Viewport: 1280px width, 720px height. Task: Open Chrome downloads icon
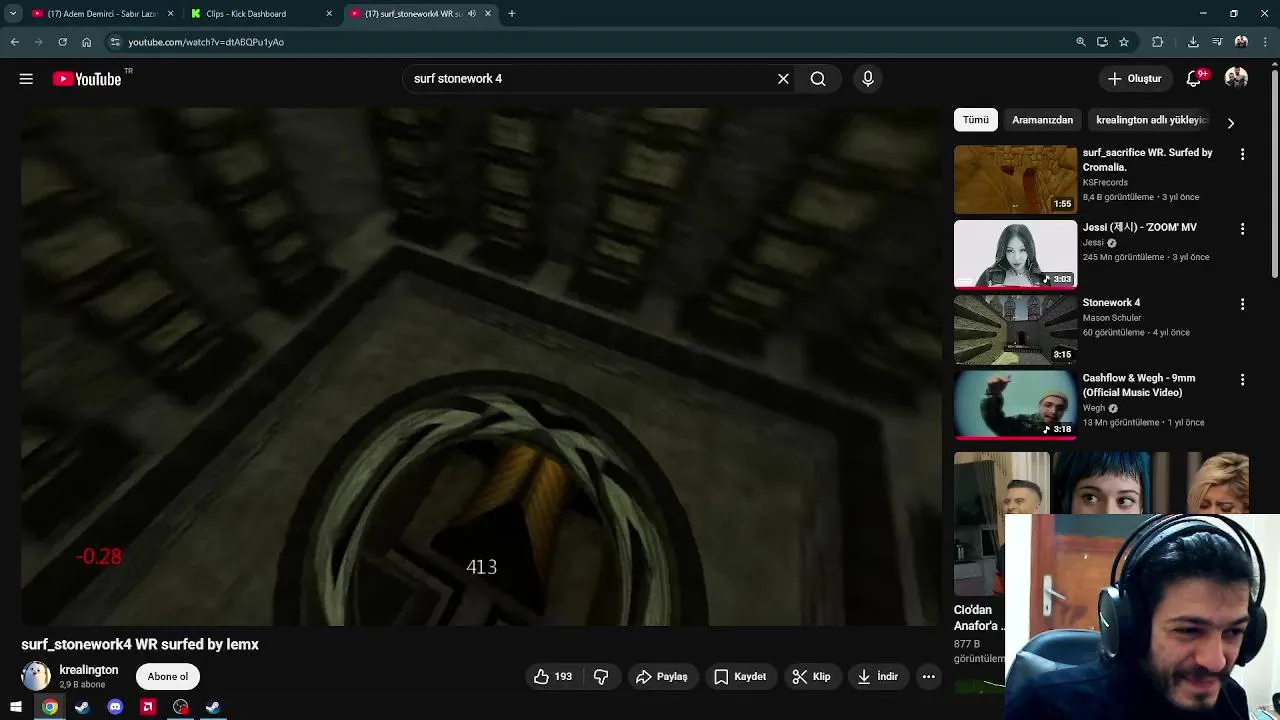1193,42
